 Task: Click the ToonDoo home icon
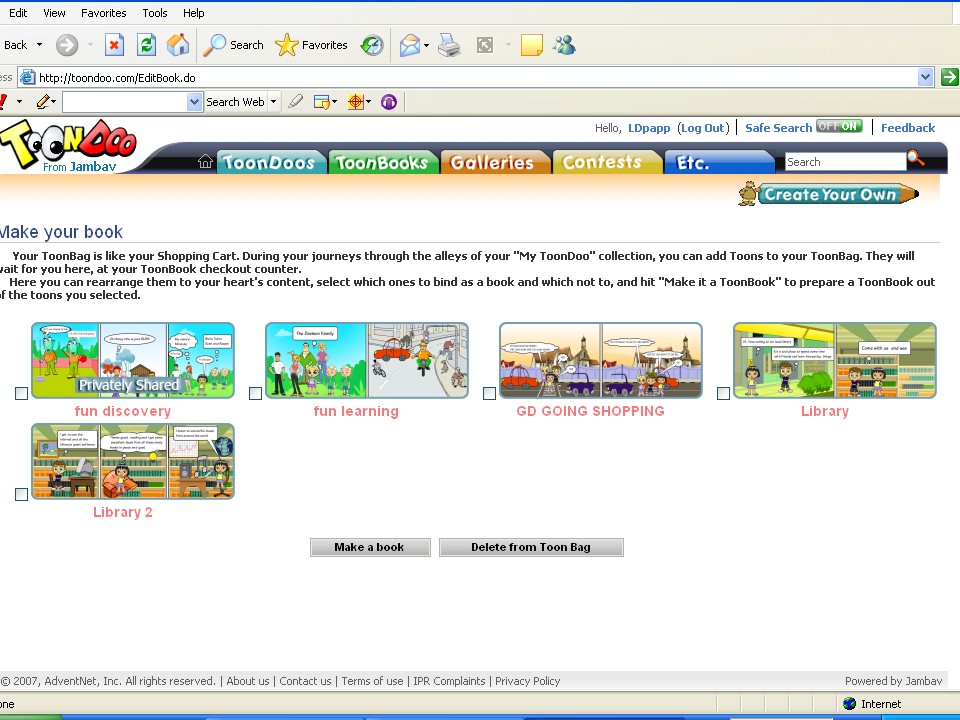(205, 162)
